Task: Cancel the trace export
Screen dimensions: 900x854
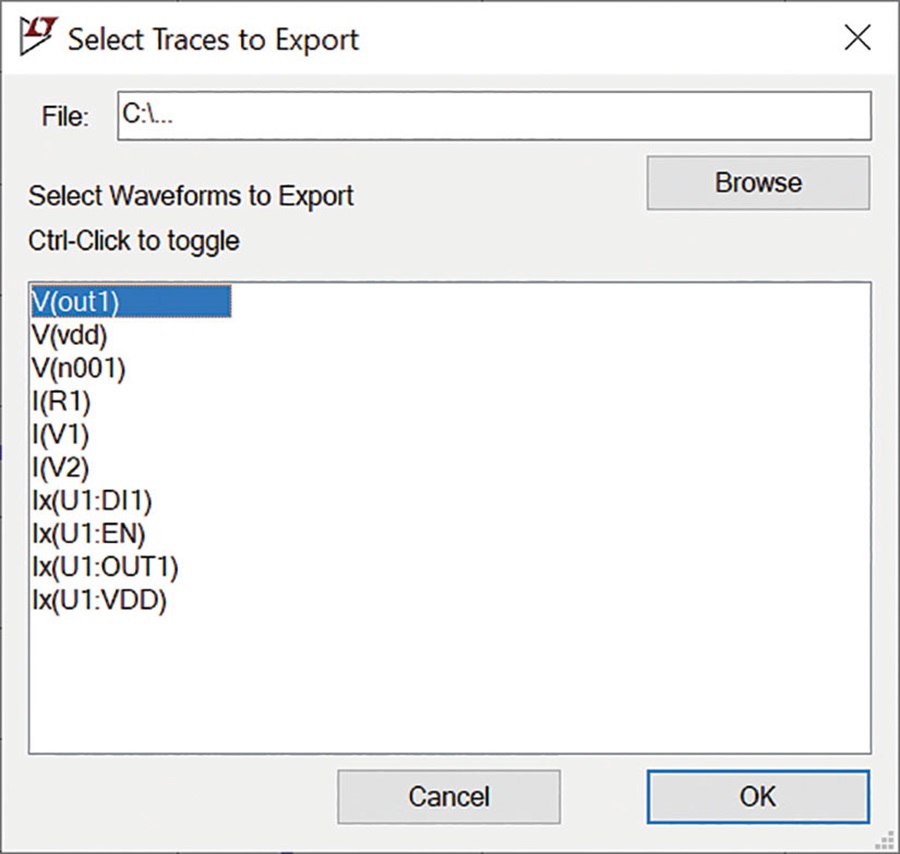Action: tap(449, 797)
